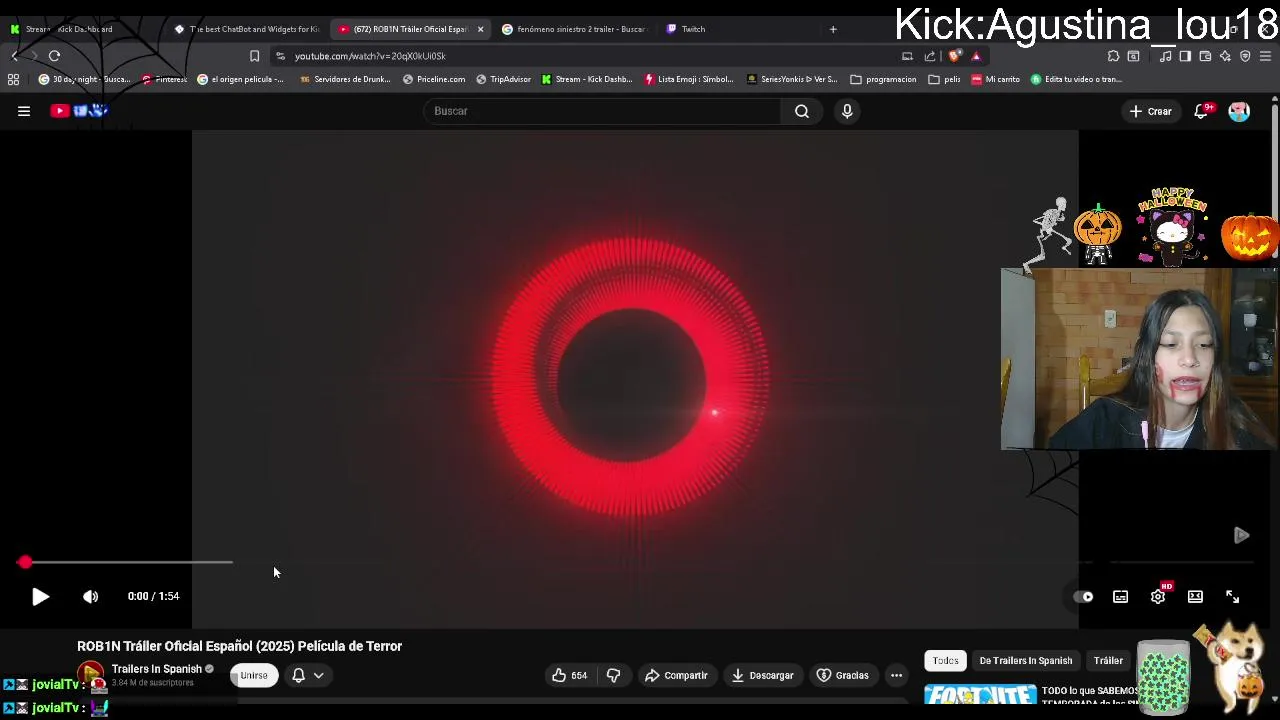Open the Brave Rewards triangle icon
The height and width of the screenshot is (720, 1280).
click(x=976, y=56)
